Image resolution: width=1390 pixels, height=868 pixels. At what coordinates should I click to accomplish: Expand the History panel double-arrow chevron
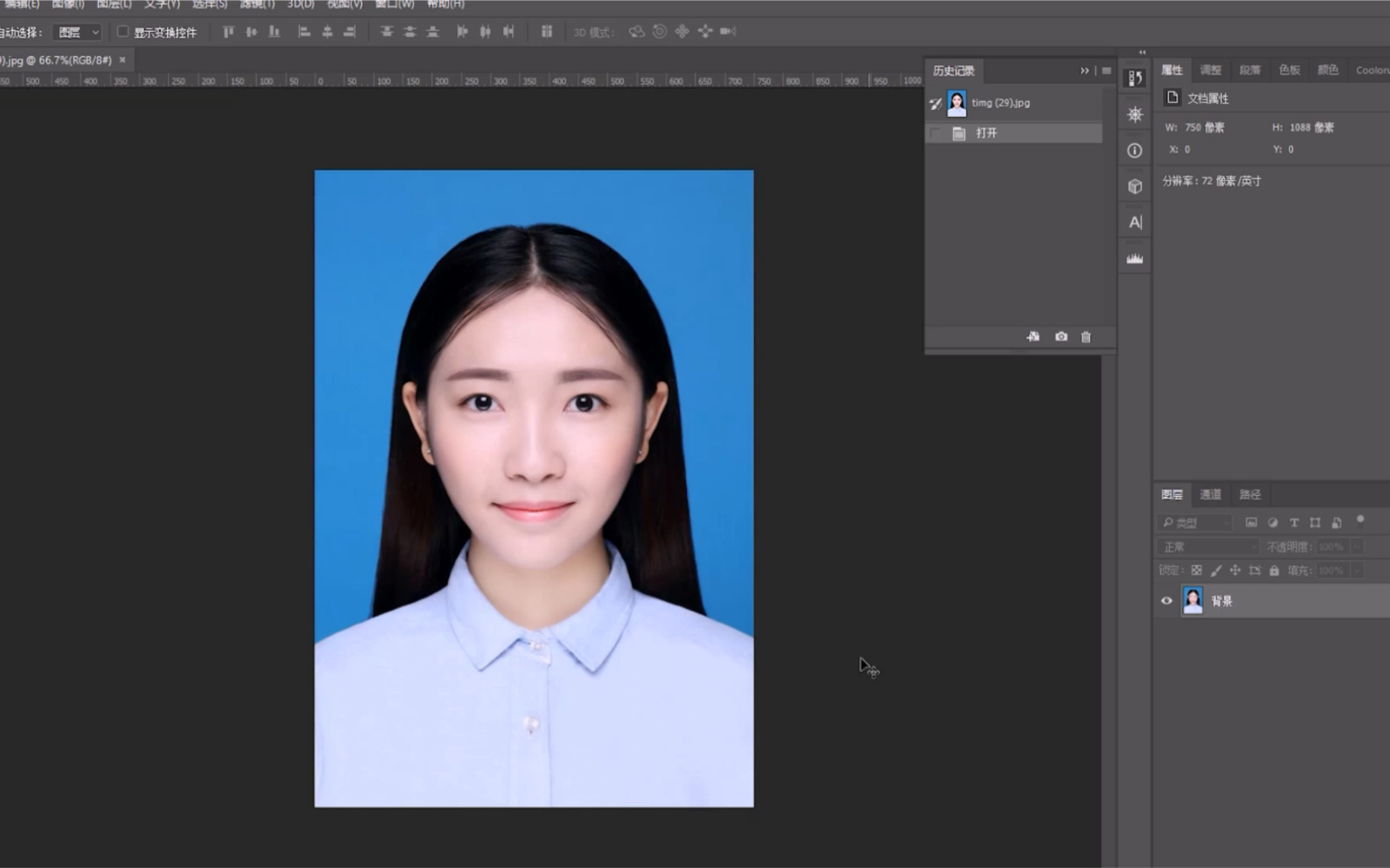1084,71
